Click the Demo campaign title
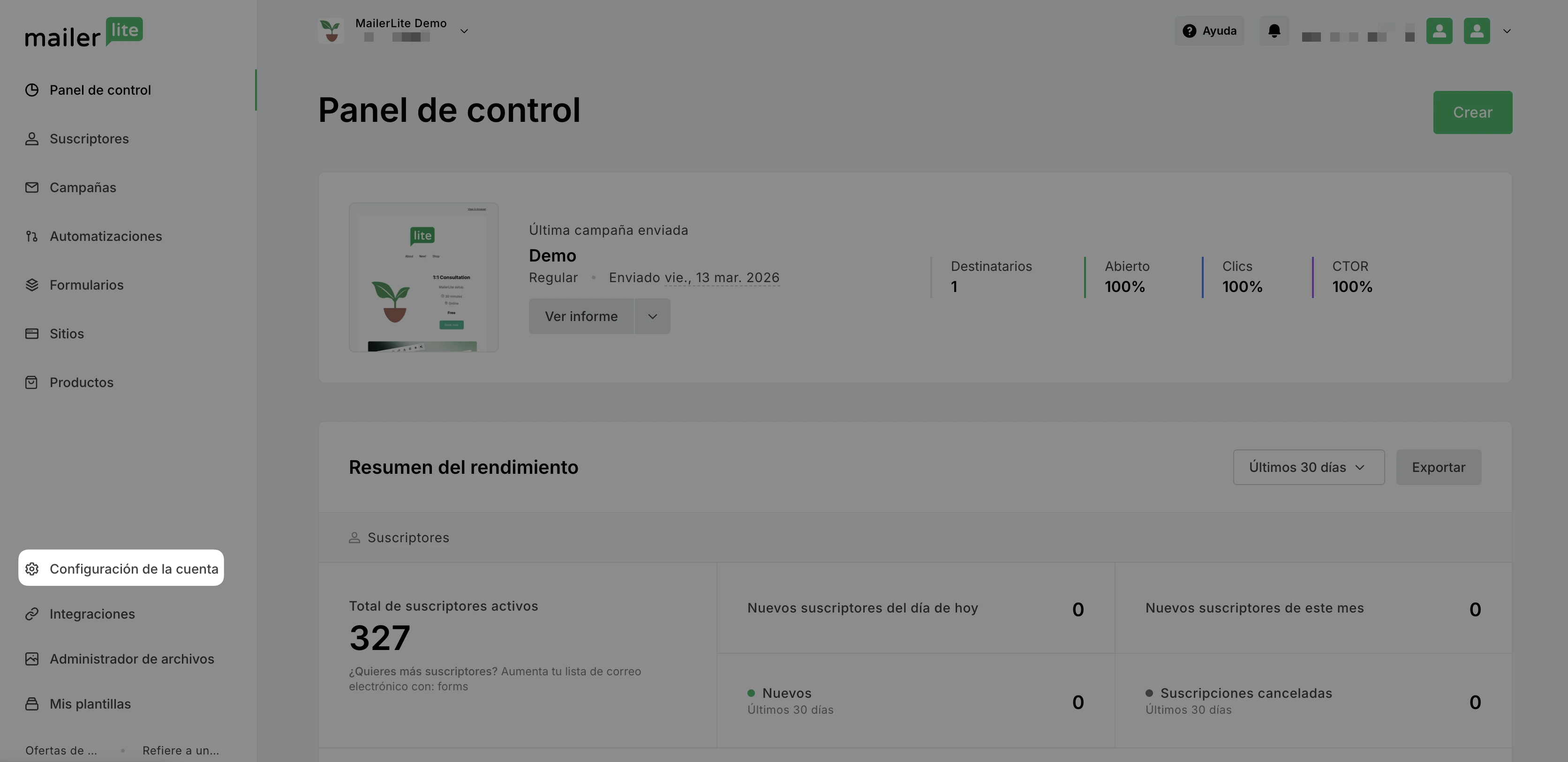The width and height of the screenshot is (1568, 762). pyautogui.click(x=552, y=255)
